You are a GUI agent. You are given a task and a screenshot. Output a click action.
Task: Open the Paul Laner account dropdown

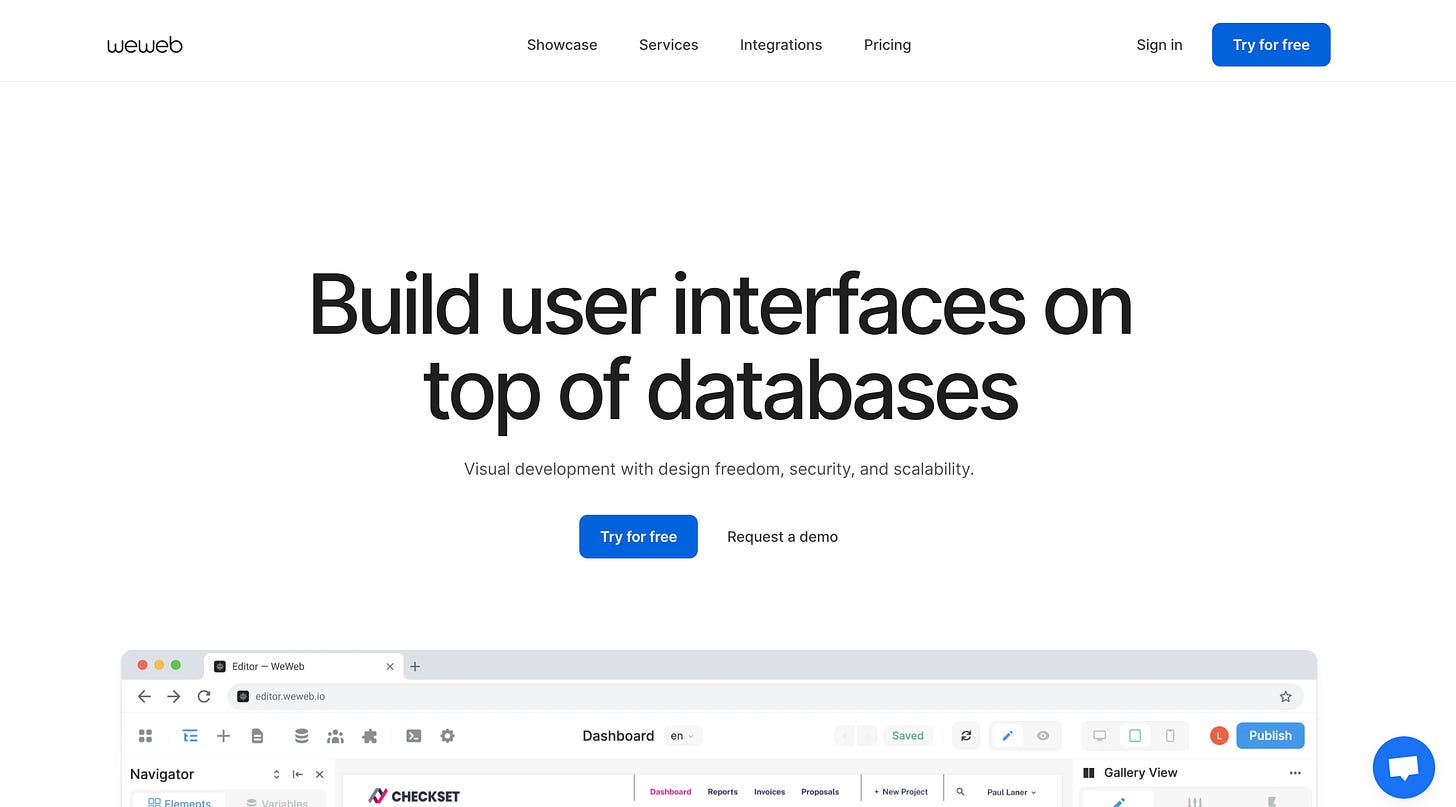(1009, 791)
